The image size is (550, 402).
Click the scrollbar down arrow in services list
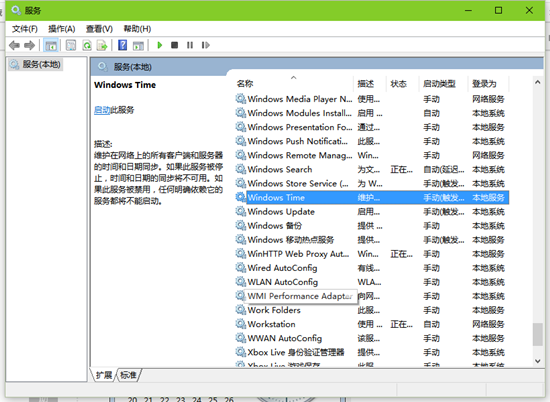(537, 361)
